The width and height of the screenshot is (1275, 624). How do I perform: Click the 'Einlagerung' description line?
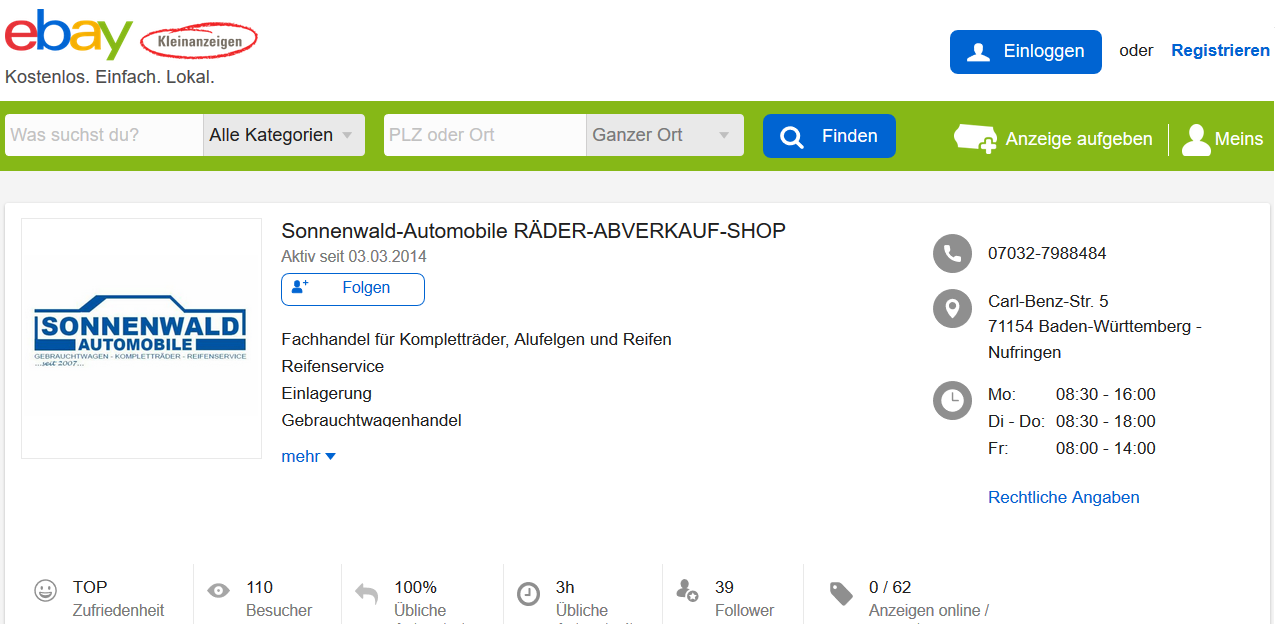[326, 393]
